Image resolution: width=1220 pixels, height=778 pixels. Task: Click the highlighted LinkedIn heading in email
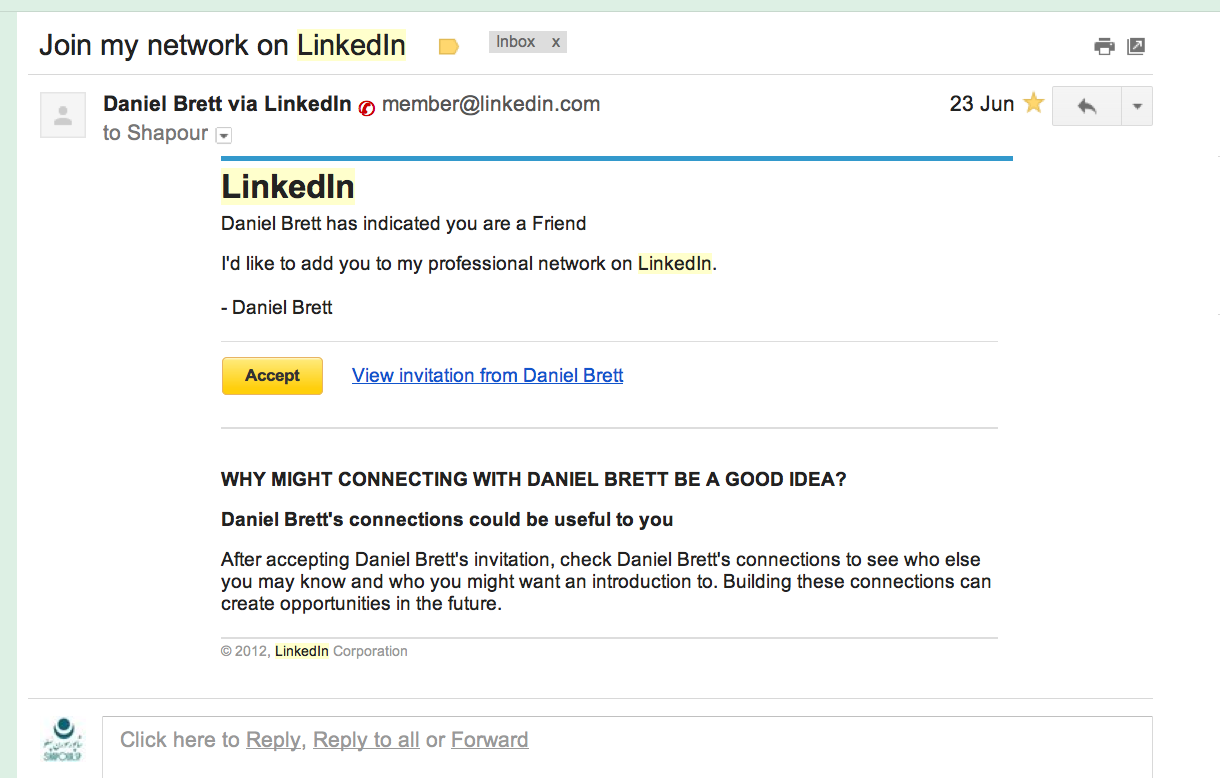tap(288, 187)
